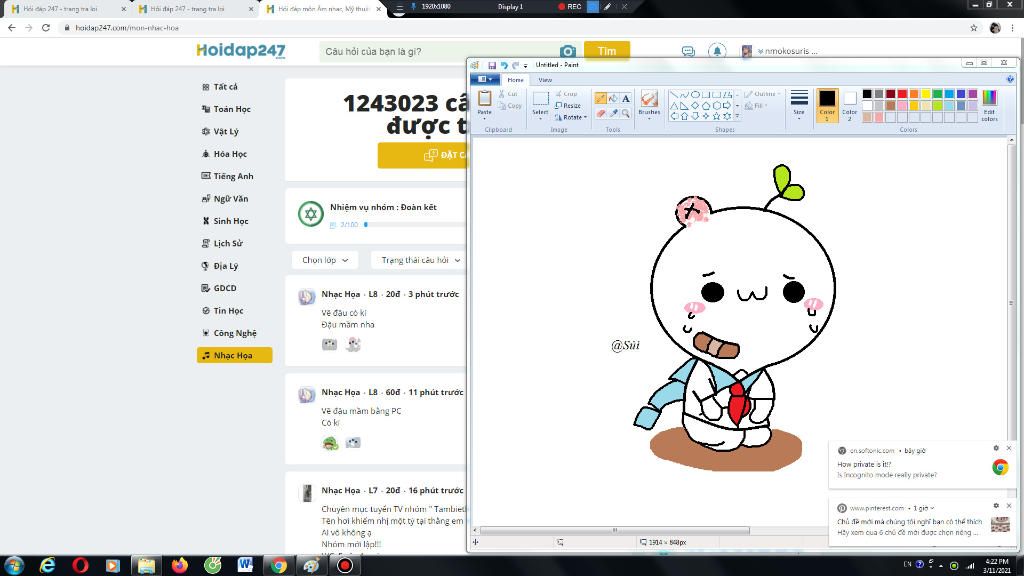Pick the red color swatch in Paint
The width and height of the screenshot is (1024, 576).
click(x=903, y=94)
